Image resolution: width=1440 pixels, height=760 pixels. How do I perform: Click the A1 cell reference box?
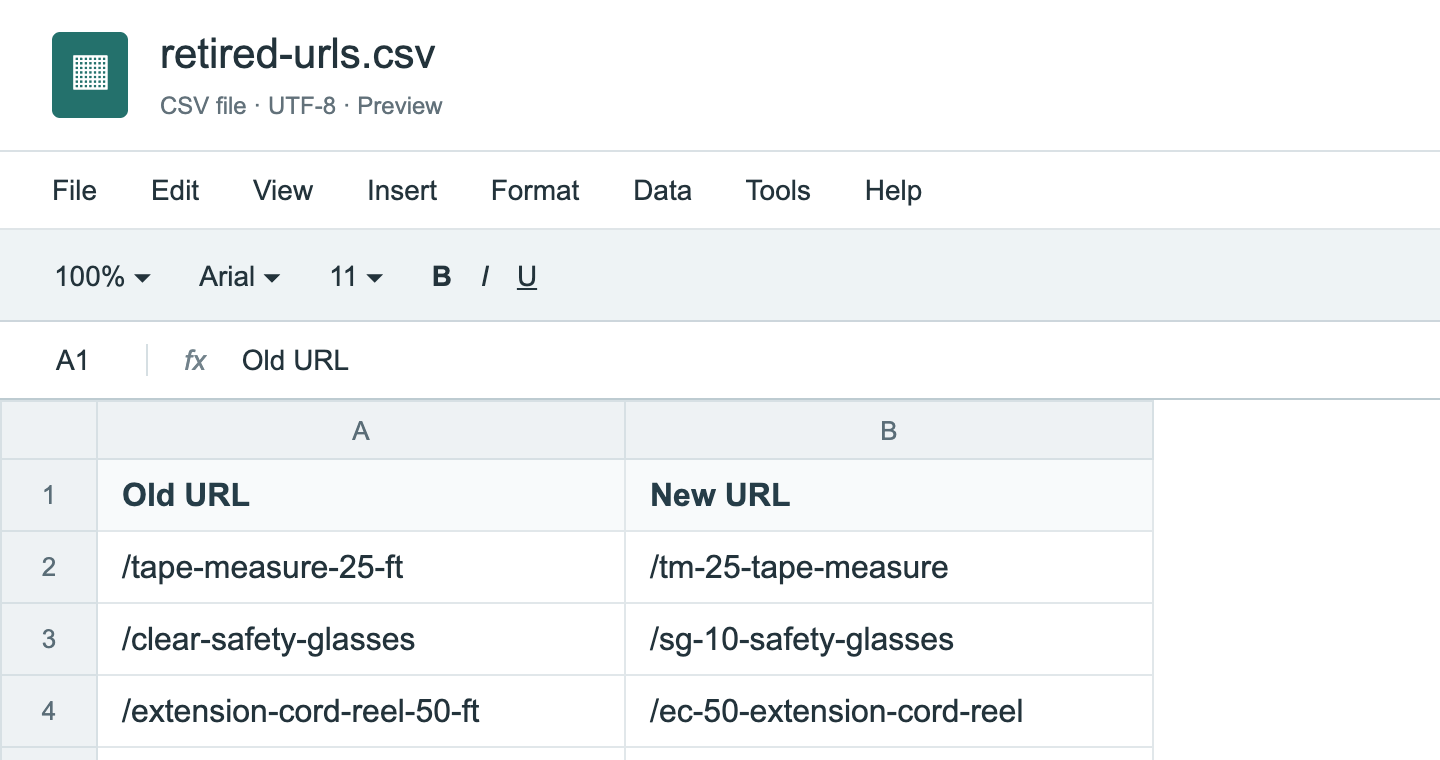(73, 361)
